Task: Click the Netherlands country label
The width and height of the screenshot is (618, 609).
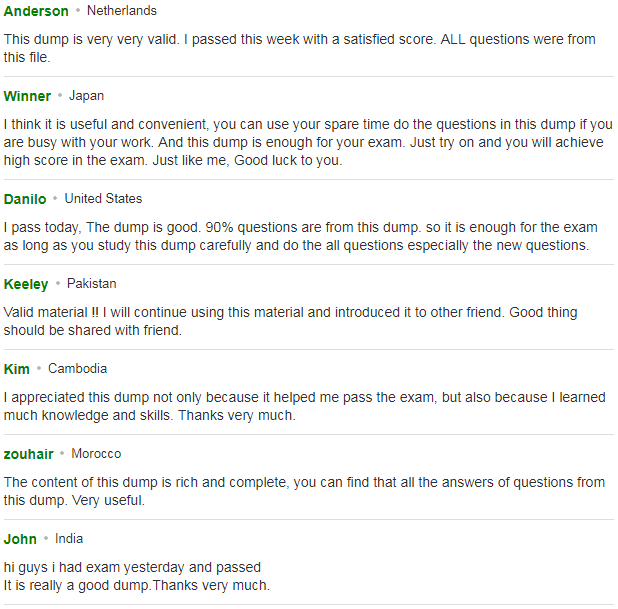Action: (122, 11)
